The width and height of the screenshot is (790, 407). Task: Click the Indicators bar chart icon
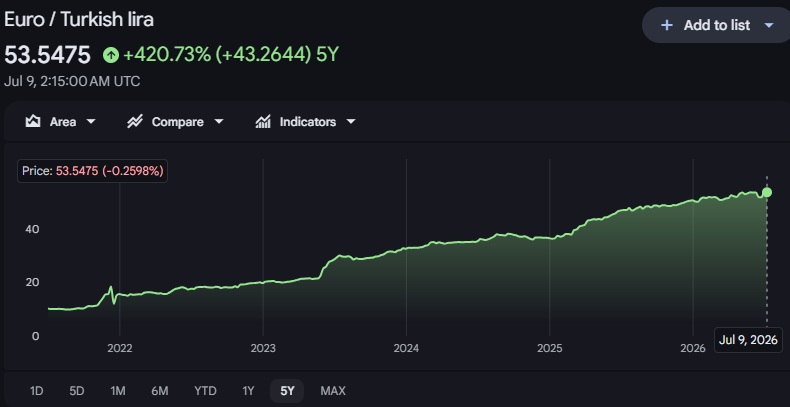click(x=263, y=121)
